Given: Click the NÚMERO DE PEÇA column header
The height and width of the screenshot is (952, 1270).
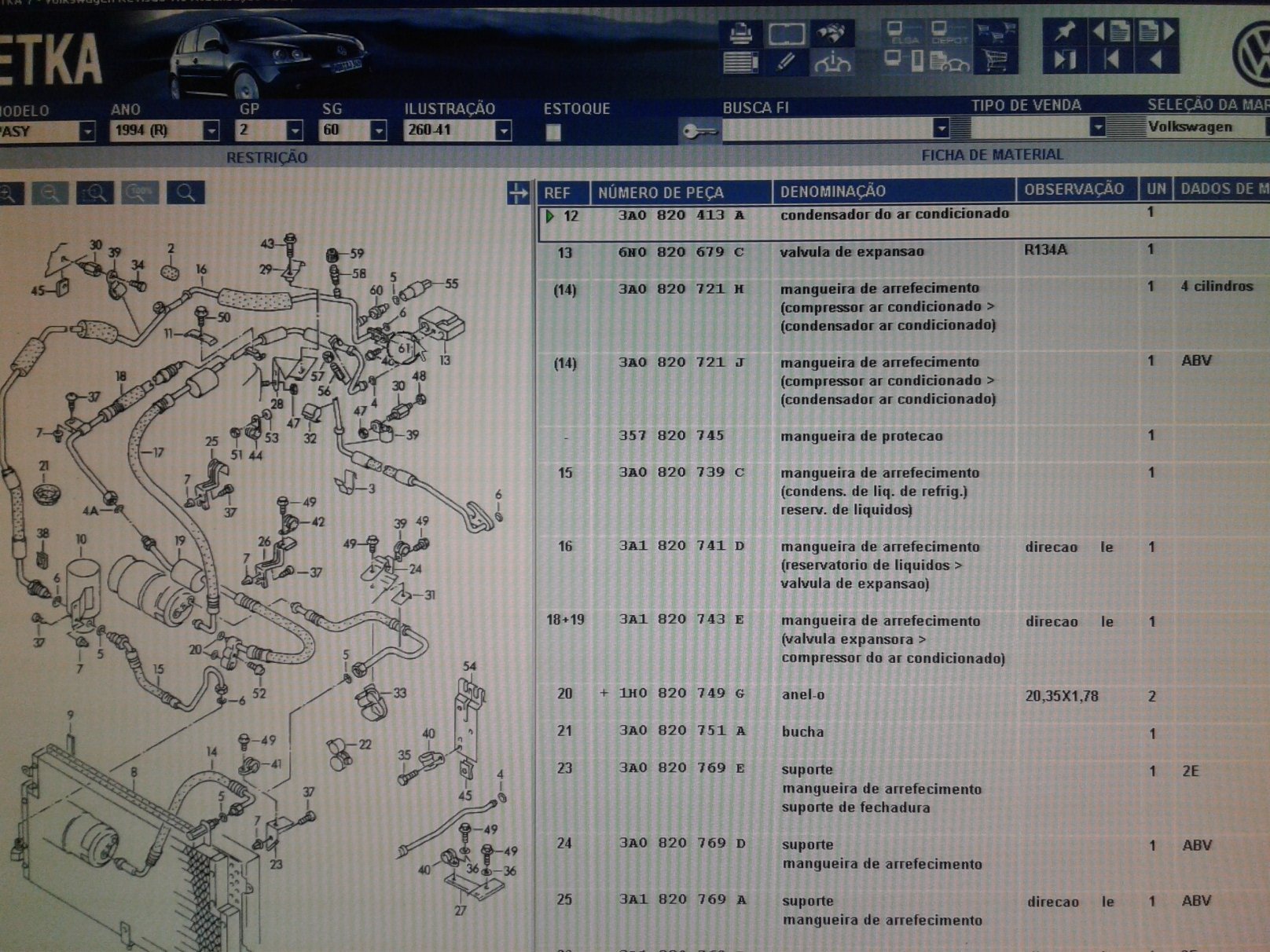Looking at the screenshot, I should 681,192.
